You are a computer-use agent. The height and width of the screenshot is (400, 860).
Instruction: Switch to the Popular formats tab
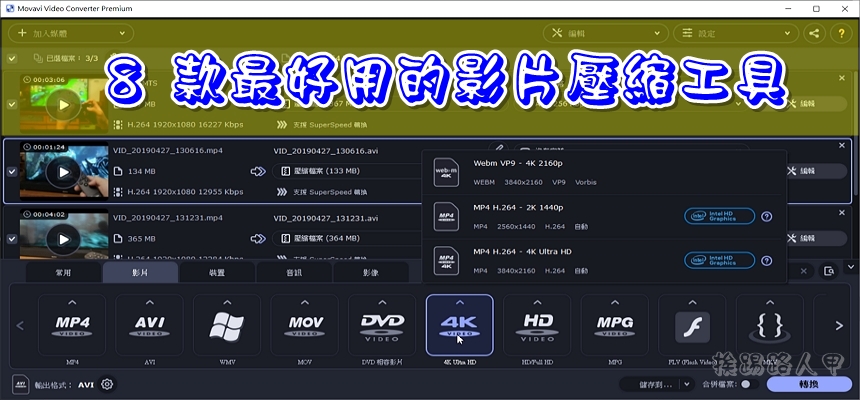click(63, 273)
